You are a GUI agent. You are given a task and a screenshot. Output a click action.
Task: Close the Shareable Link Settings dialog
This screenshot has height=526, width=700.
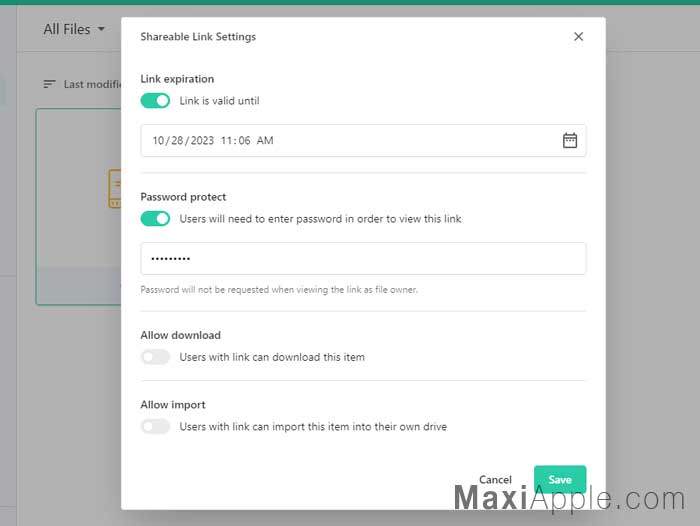(578, 37)
